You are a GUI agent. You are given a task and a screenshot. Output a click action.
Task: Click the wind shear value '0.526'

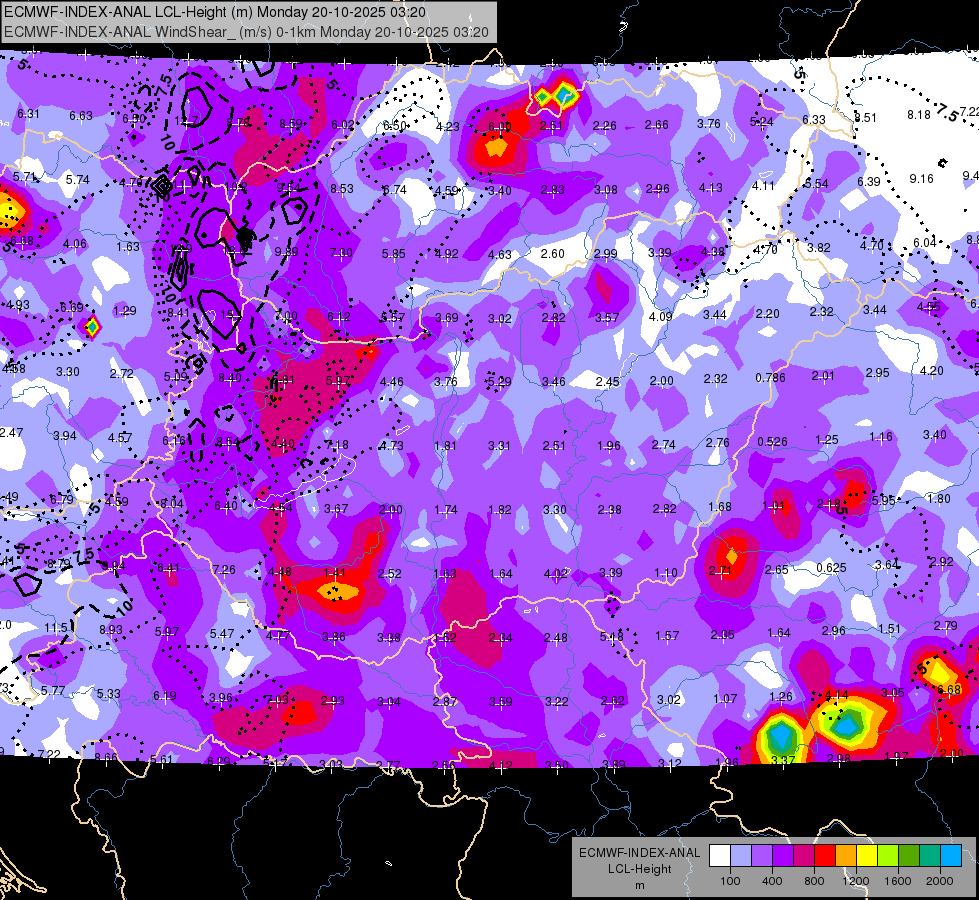[x=772, y=442]
